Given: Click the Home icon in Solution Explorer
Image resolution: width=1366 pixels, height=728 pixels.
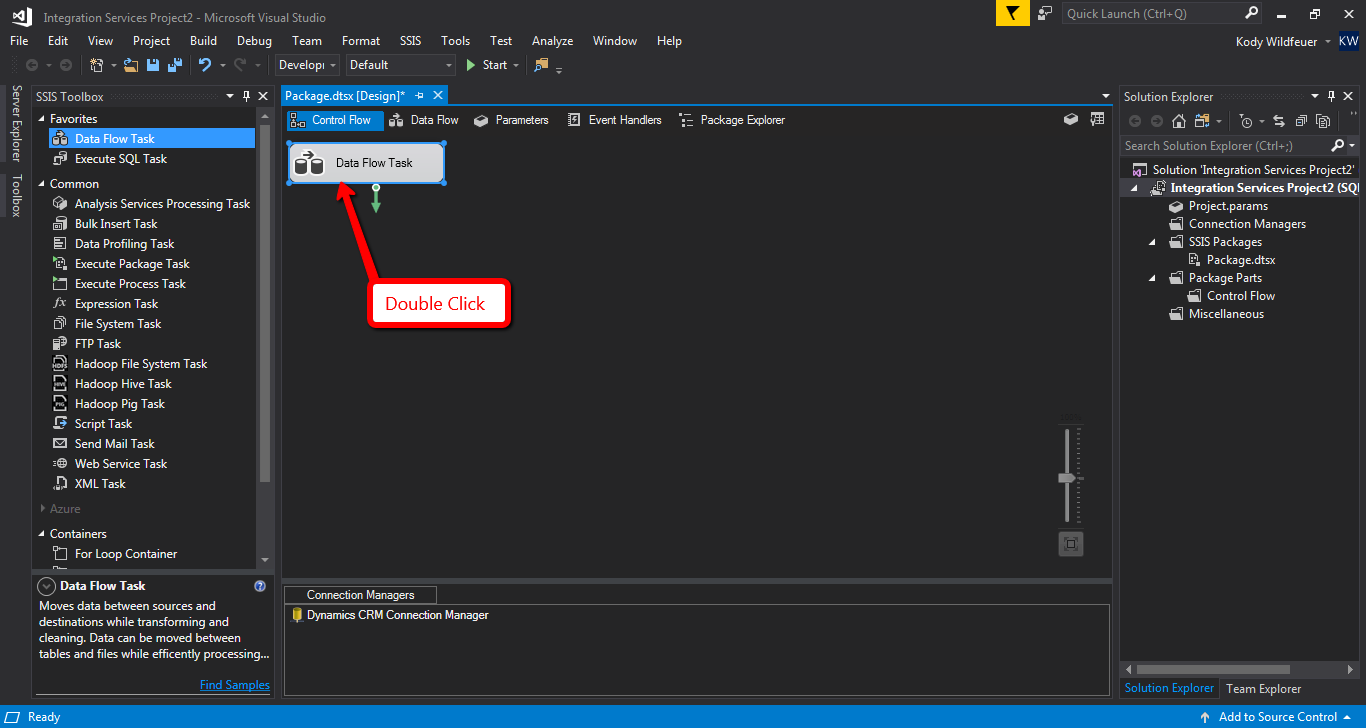Looking at the screenshot, I should [1179, 121].
